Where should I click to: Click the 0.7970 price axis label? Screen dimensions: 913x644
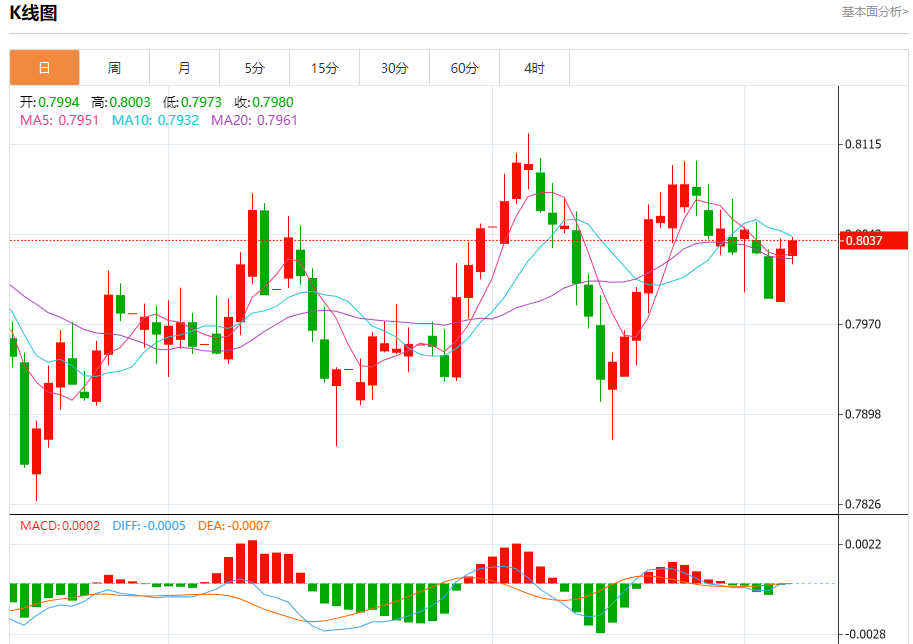coord(864,324)
